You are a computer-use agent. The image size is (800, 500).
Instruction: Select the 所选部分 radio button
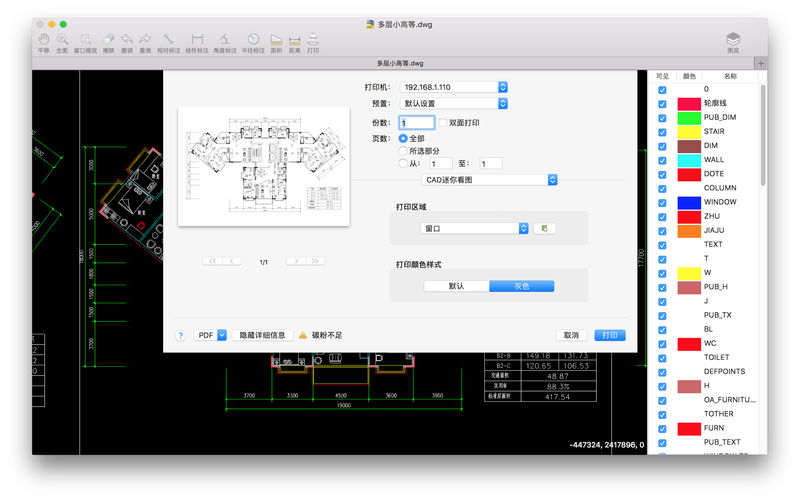coord(403,151)
